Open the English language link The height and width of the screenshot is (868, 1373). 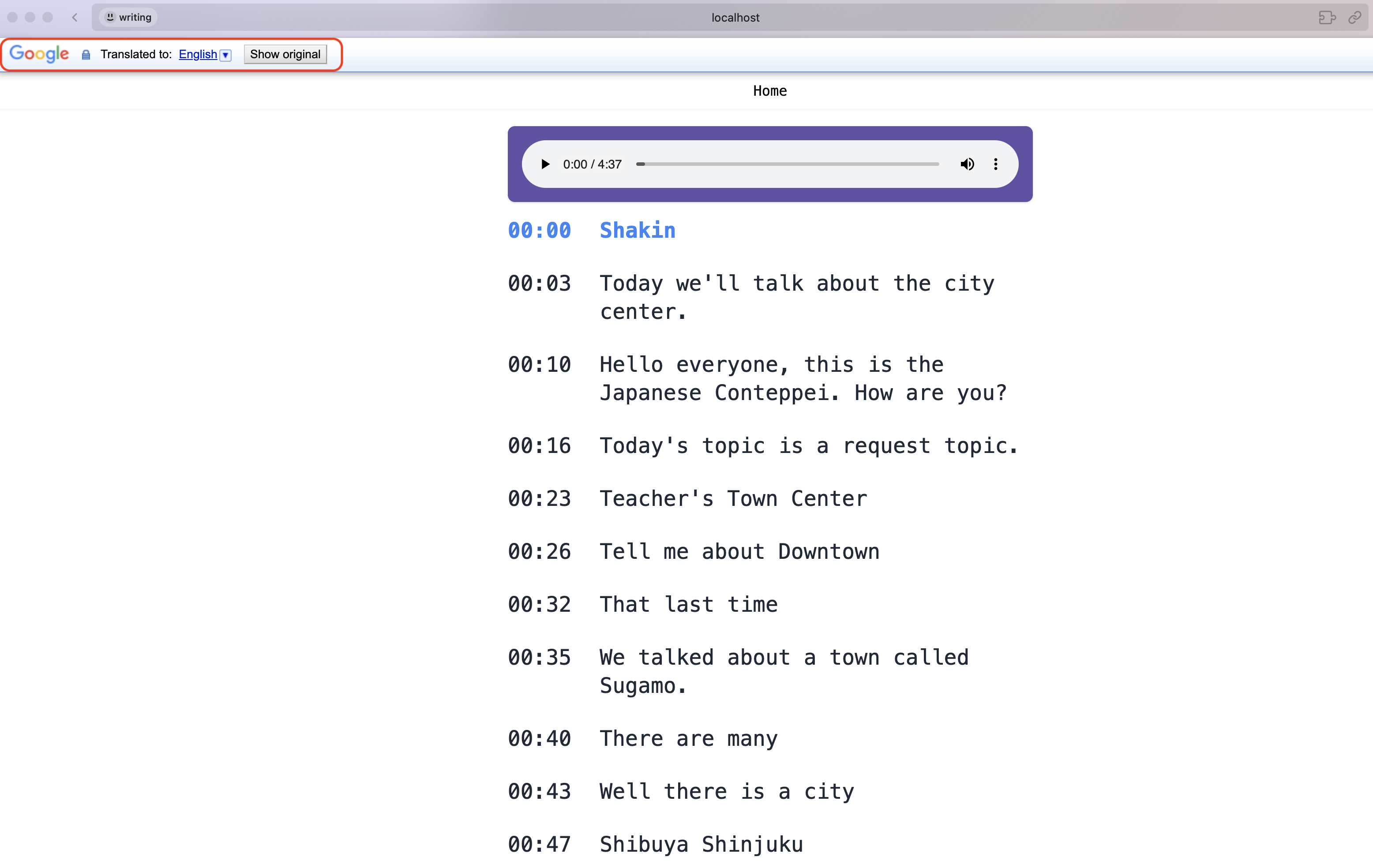click(198, 54)
